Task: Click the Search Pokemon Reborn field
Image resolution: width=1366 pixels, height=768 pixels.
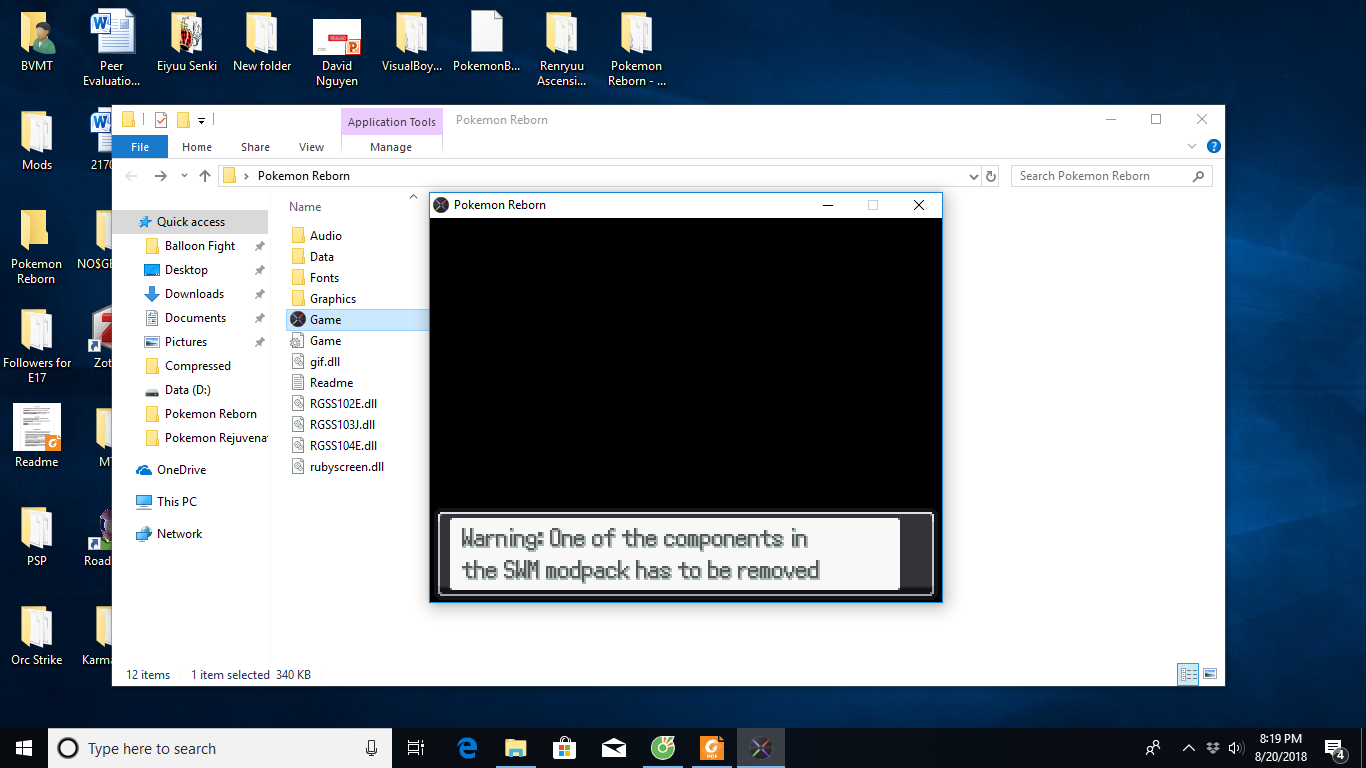Action: pyautogui.click(x=1100, y=176)
